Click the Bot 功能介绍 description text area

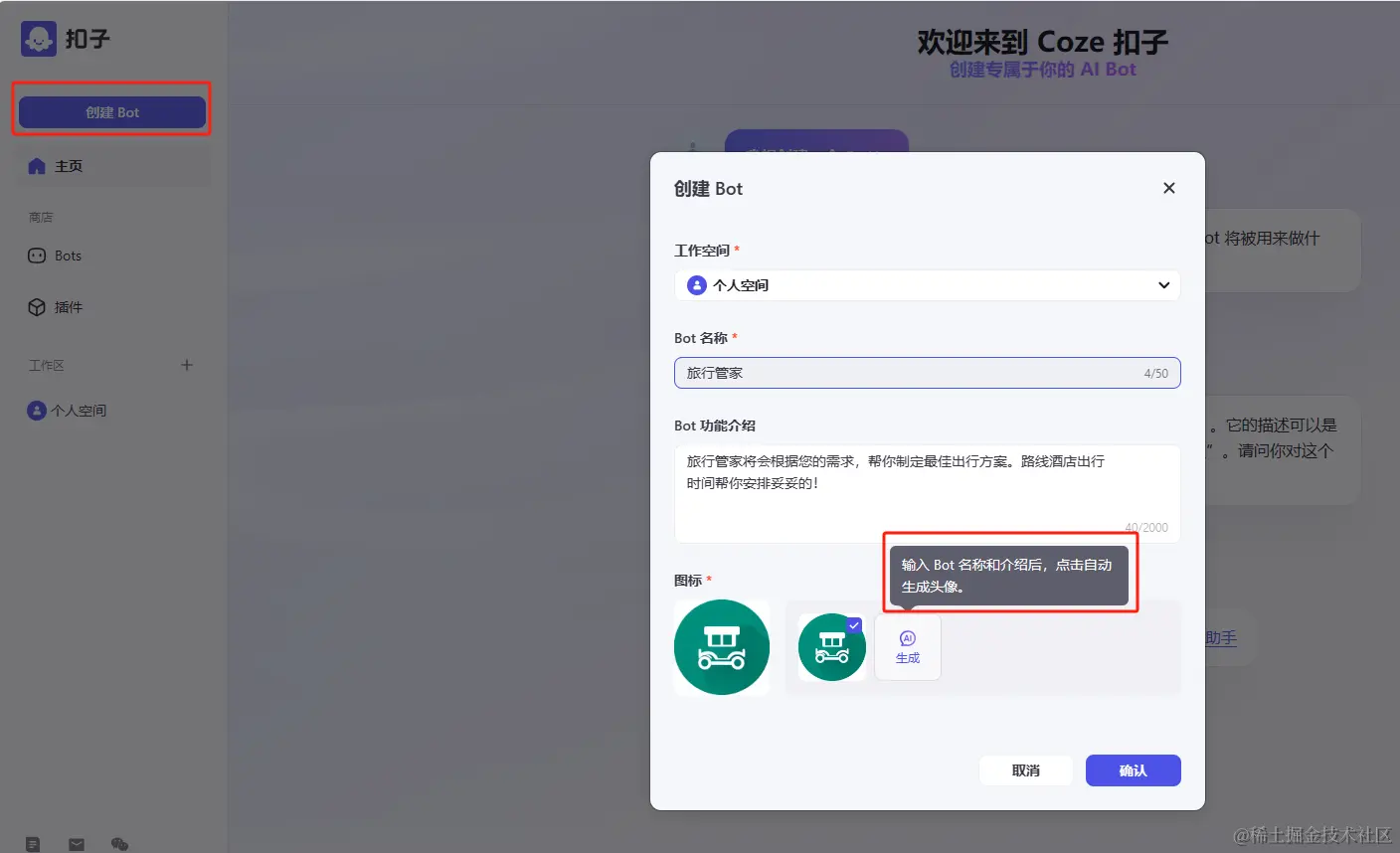point(928,493)
